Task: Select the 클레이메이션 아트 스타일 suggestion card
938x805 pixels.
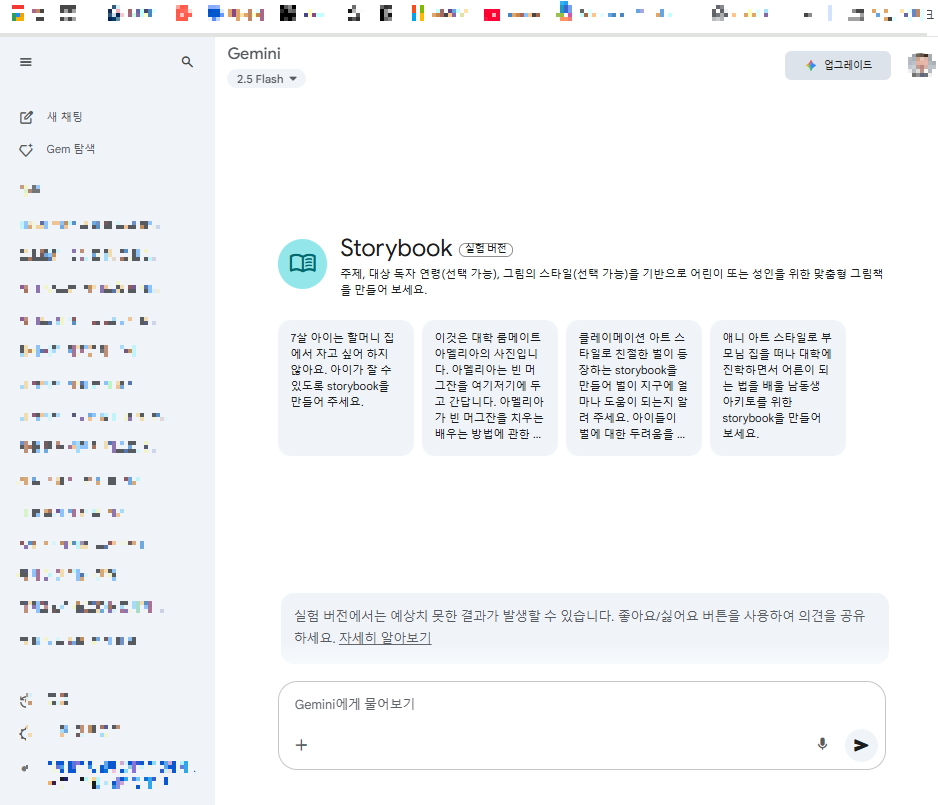Action: [x=634, y=388]
